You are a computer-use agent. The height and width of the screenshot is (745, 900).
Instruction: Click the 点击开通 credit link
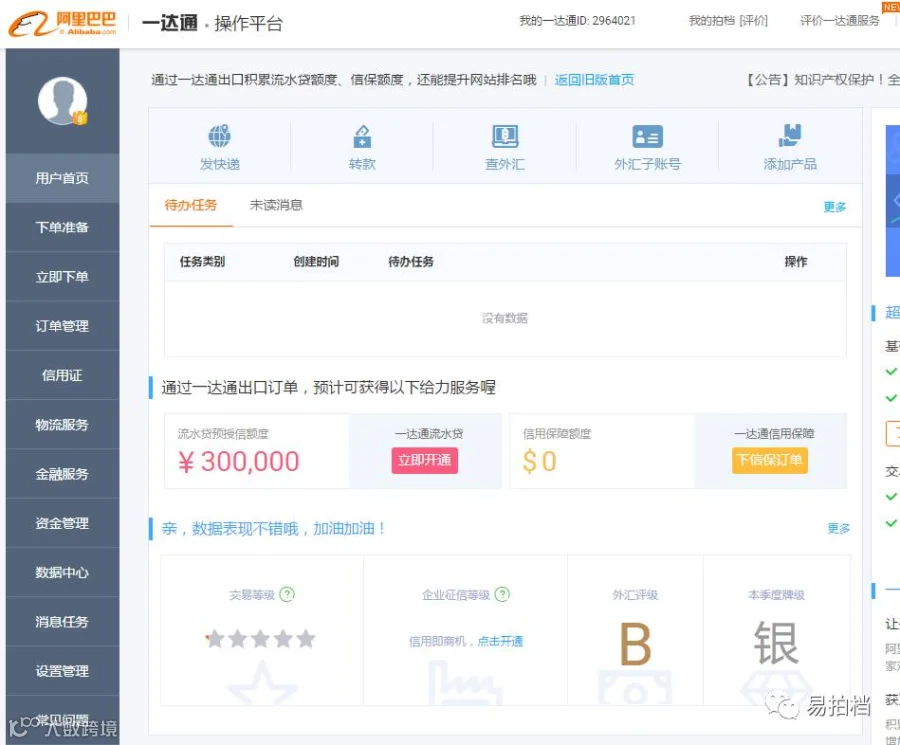500,641
